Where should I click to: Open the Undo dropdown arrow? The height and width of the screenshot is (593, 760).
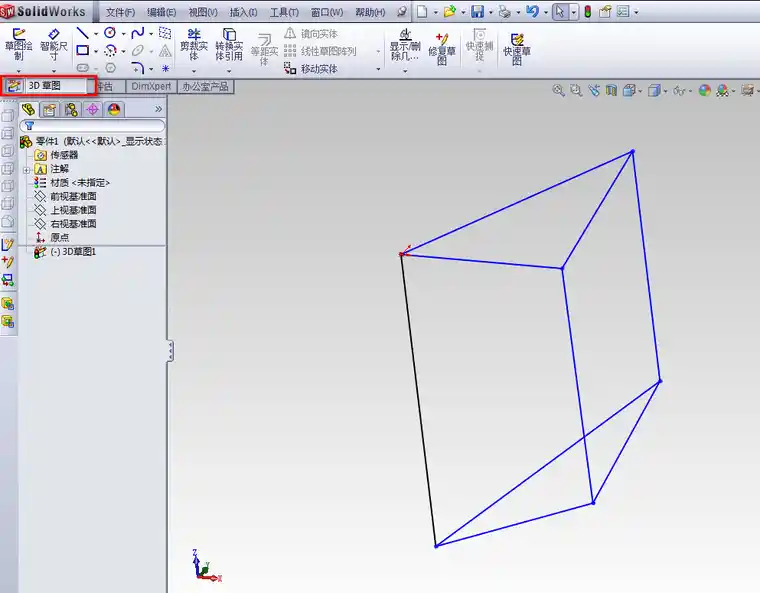click(x=545, y=12)
